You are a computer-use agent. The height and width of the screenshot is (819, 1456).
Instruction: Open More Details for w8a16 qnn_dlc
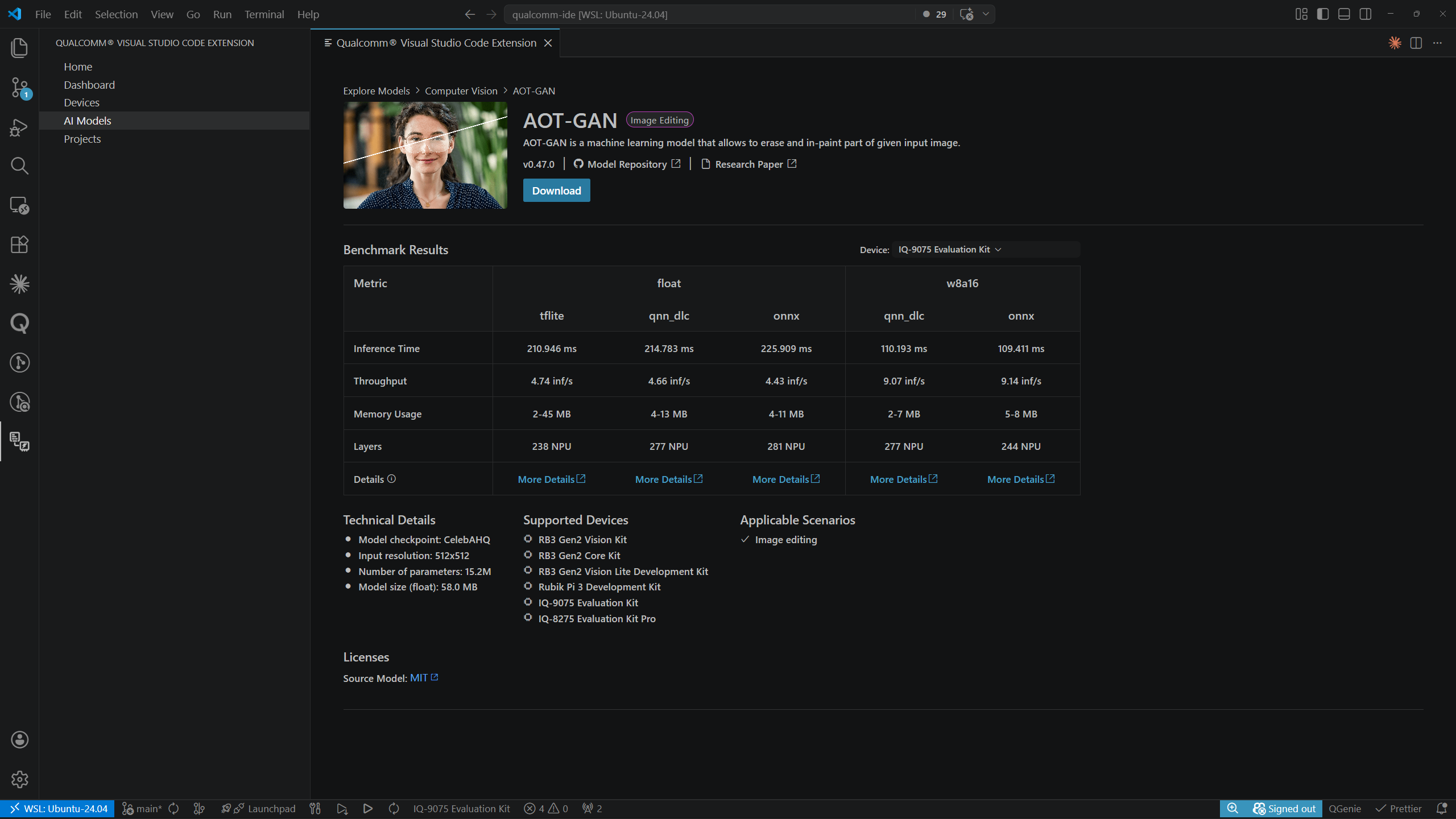(x=903, y=479)
